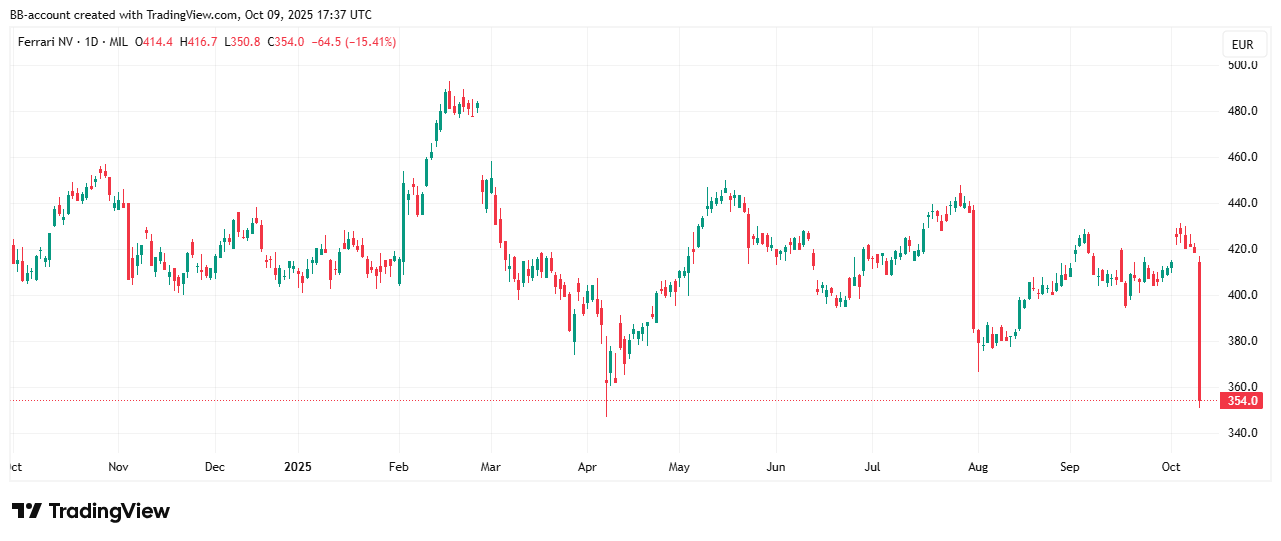Click the open value O414.4
Viewport: 1281px width, 541px height.
pyautogui.click(x=158, y=42)
